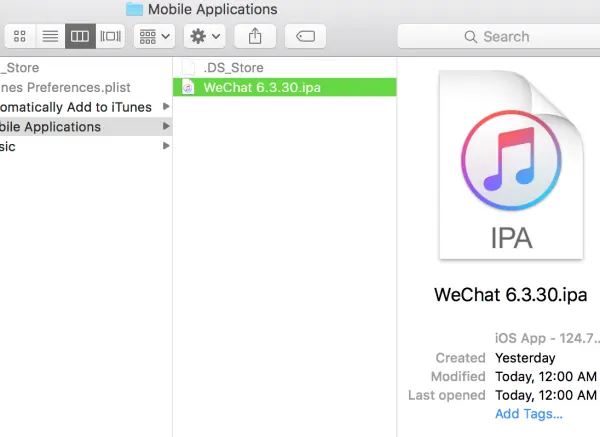Image resolution: width=600 pixels, height=437 pixels.
Task: Expand Automatically Add to iTunes arrow
Action: coord(166,106)
